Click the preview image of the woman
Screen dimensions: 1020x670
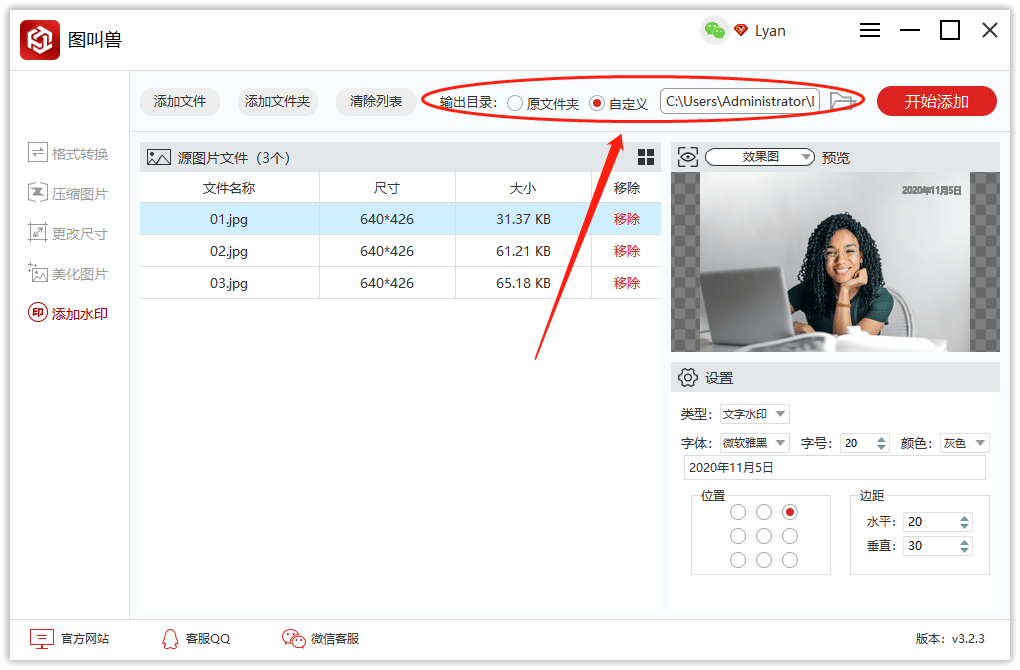tap(835, 261)
